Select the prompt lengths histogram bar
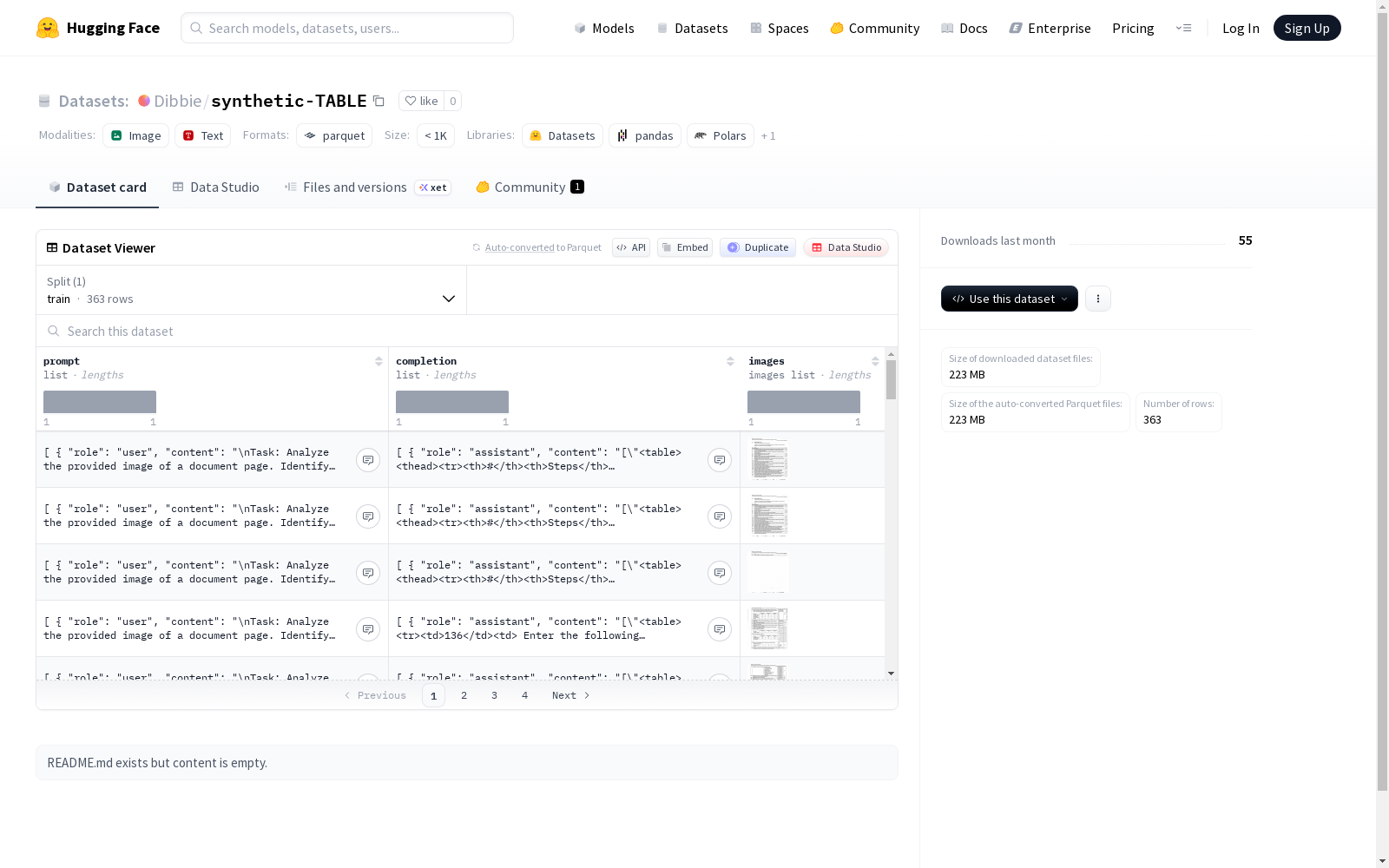The image size is (1389, 868). 100,402
